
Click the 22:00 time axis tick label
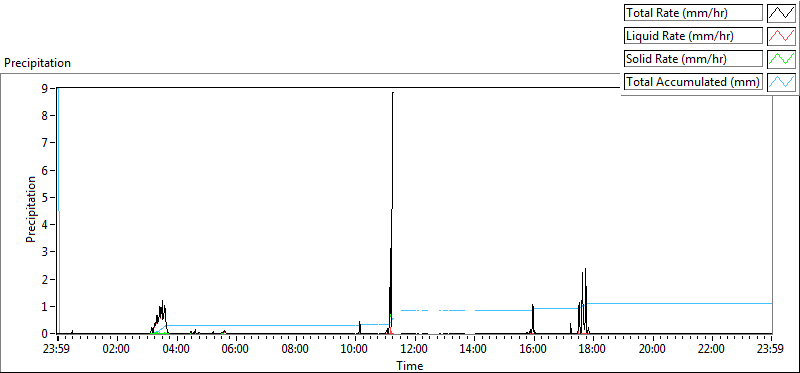[712, 350]
